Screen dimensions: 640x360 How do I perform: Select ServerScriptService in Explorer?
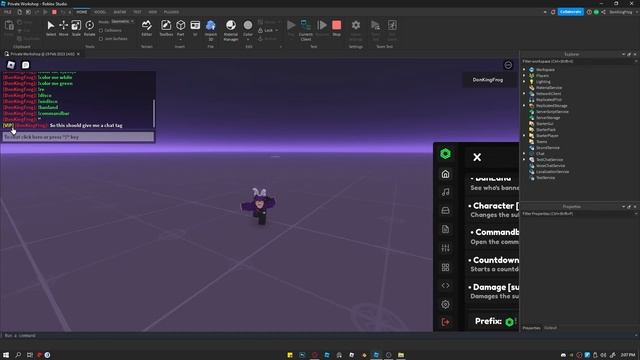tap(552, 112)
